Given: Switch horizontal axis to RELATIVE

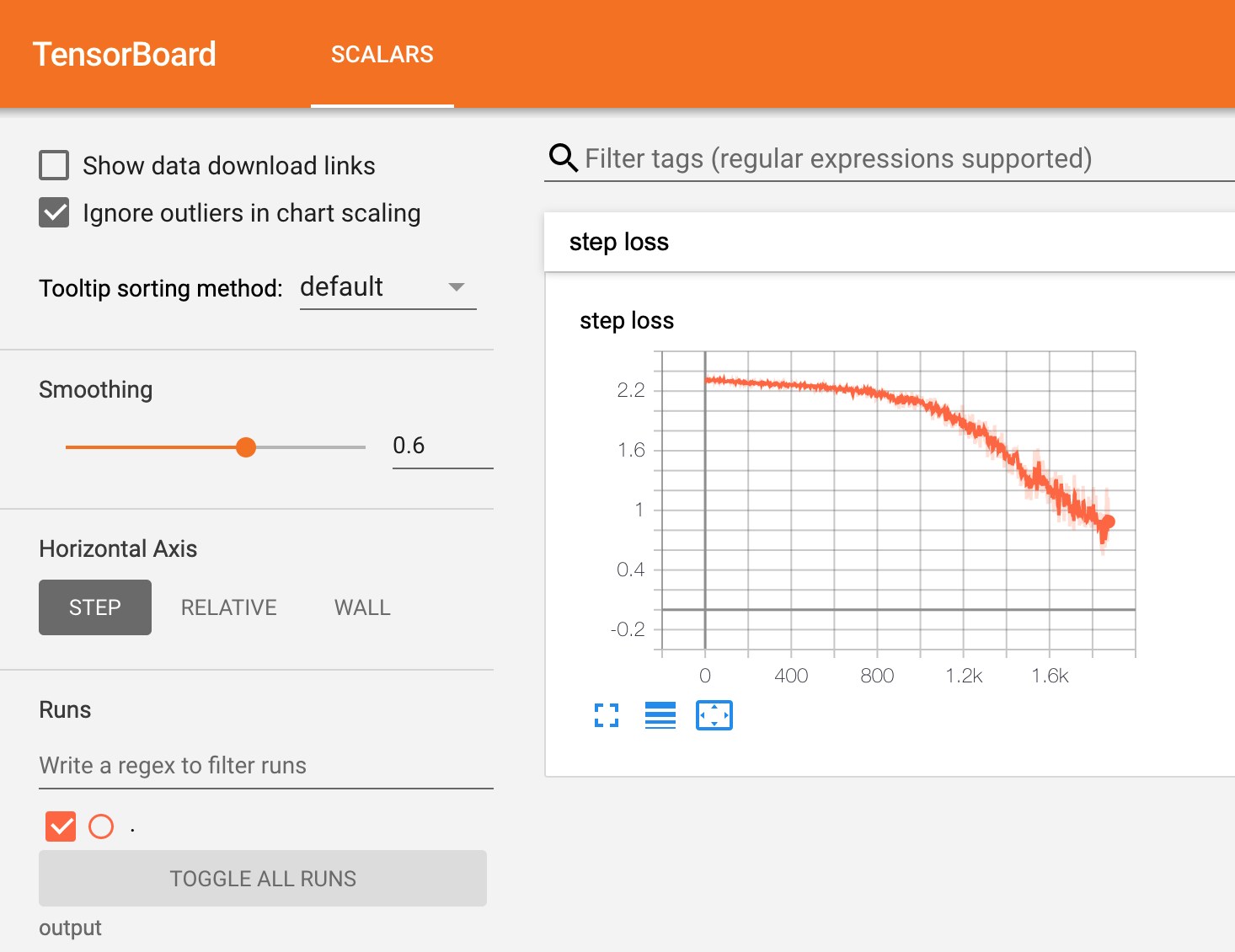Looking at the screenshot, I should [x=228, y=607].
